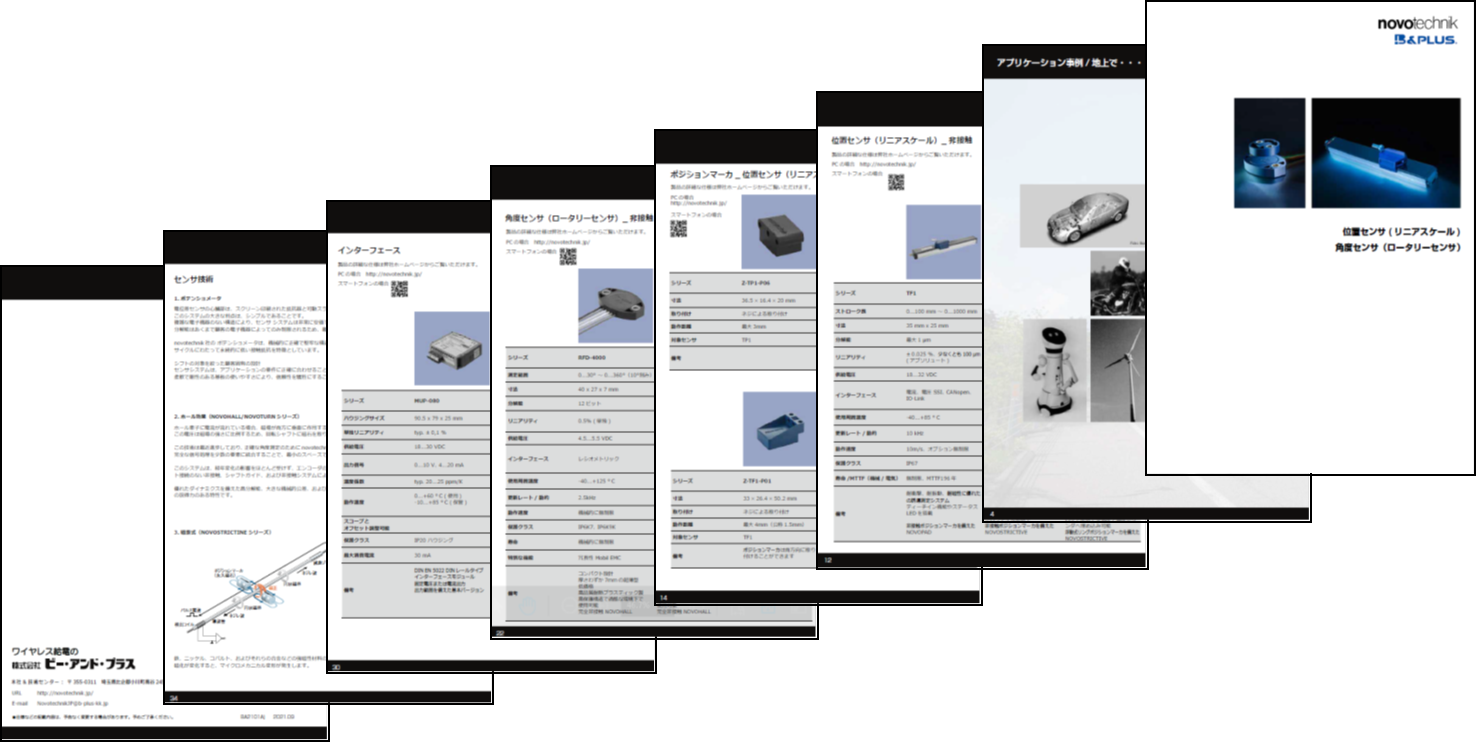Open the magnetostrictive sensor diagram
Image resolution: width=1476 pixels, height=742 pixels.
[x=251, y=593]
